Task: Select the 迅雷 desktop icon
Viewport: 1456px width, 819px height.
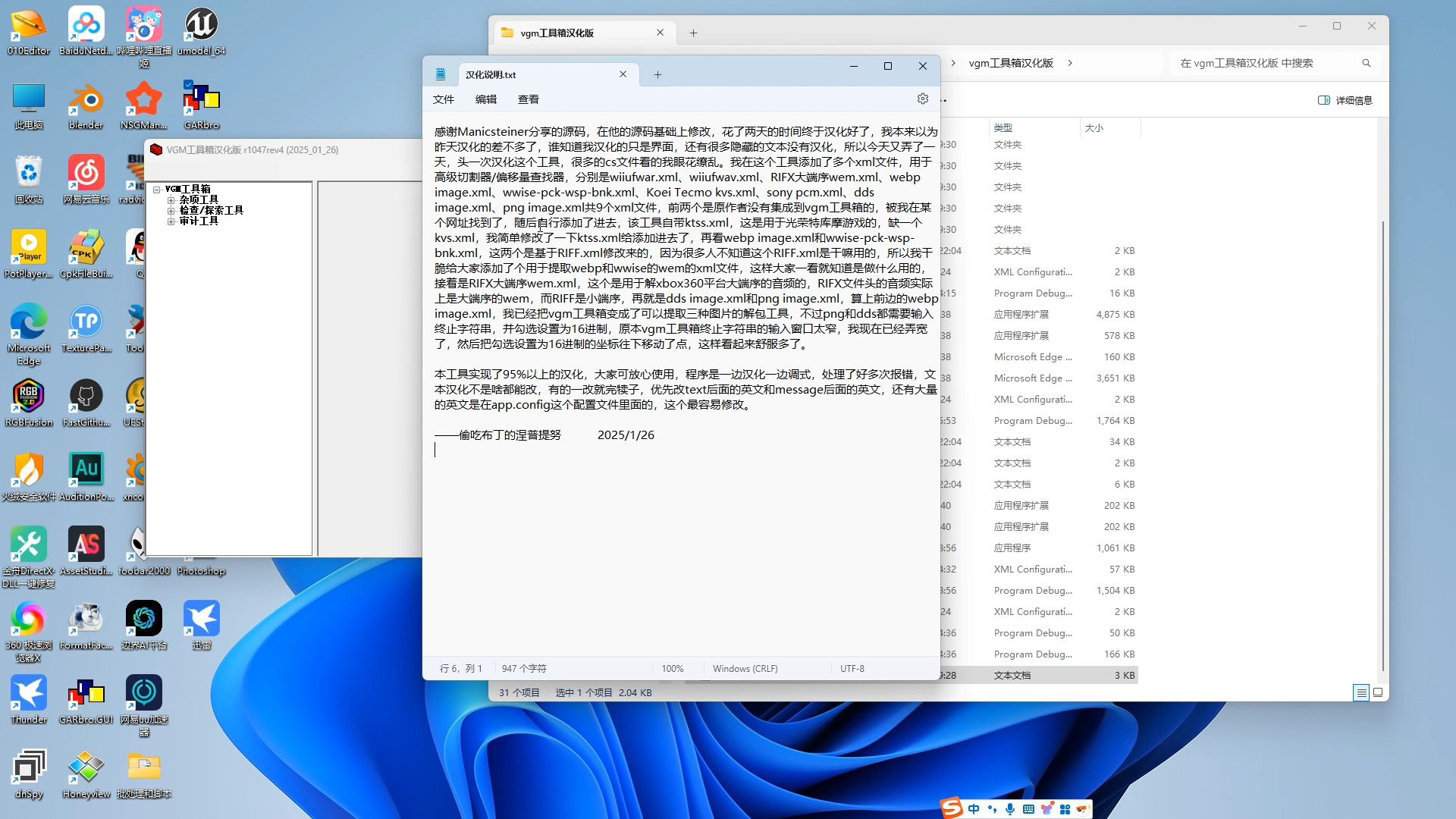Action: 201,626
